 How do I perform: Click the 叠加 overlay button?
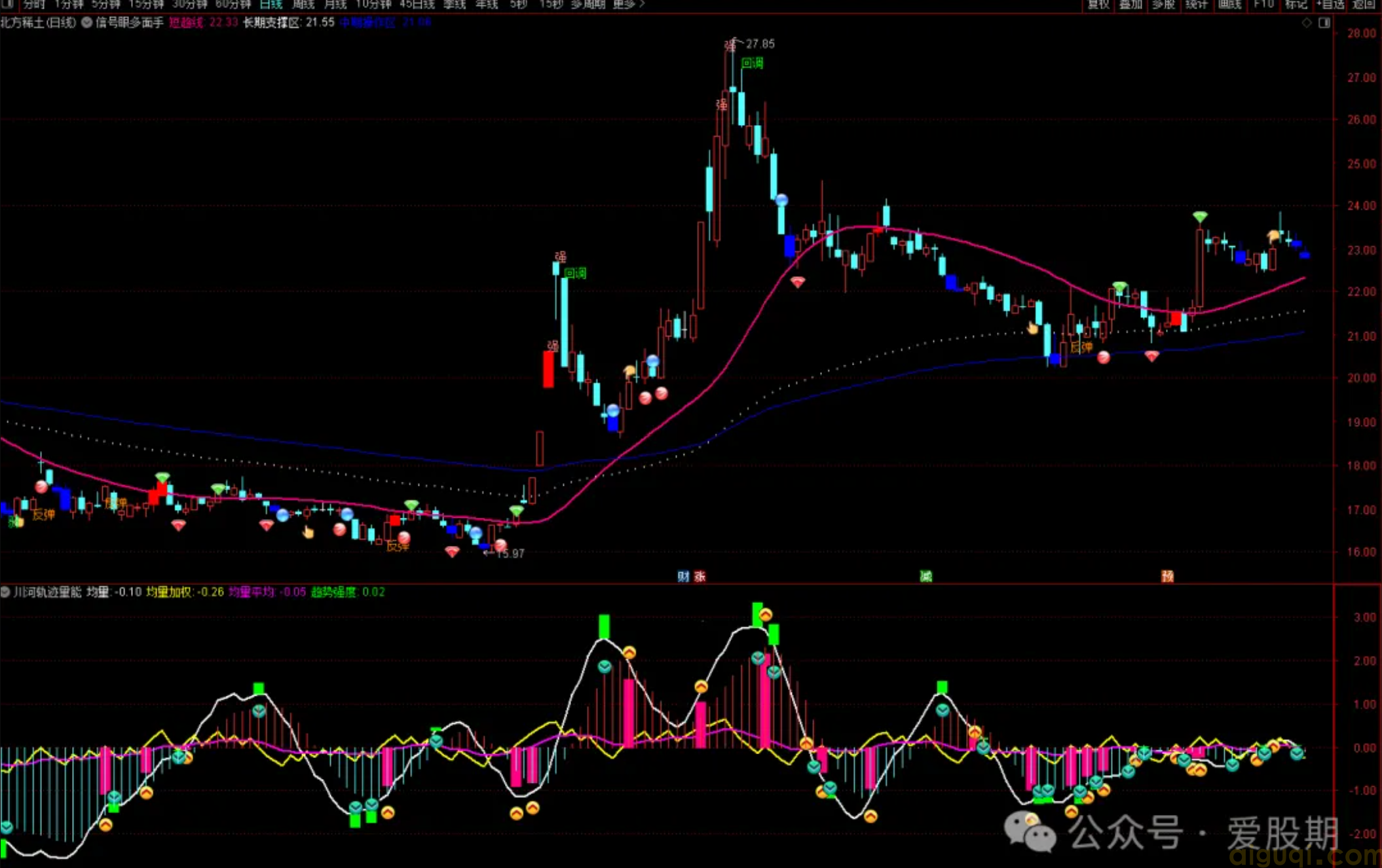click(1130, 4)
